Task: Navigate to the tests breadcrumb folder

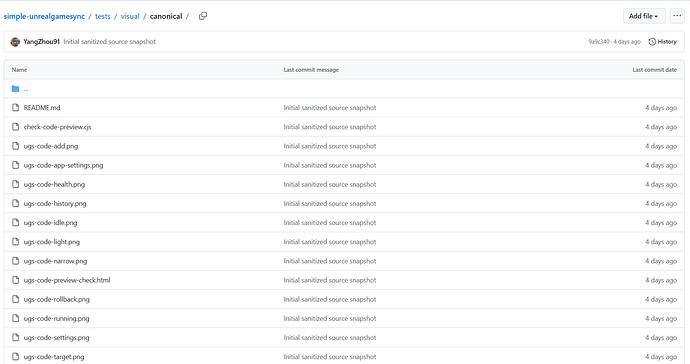Action: [103, 16]
